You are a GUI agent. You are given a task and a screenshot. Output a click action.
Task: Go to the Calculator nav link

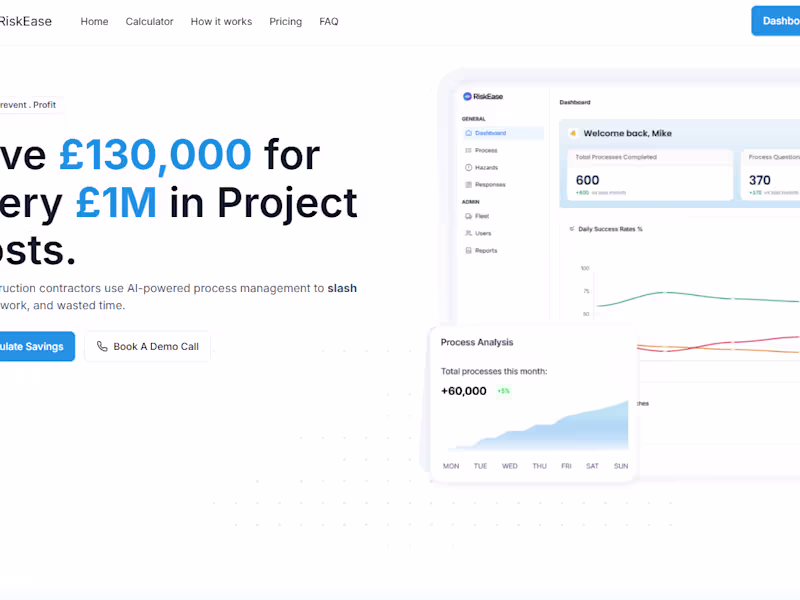pos(149,21)
